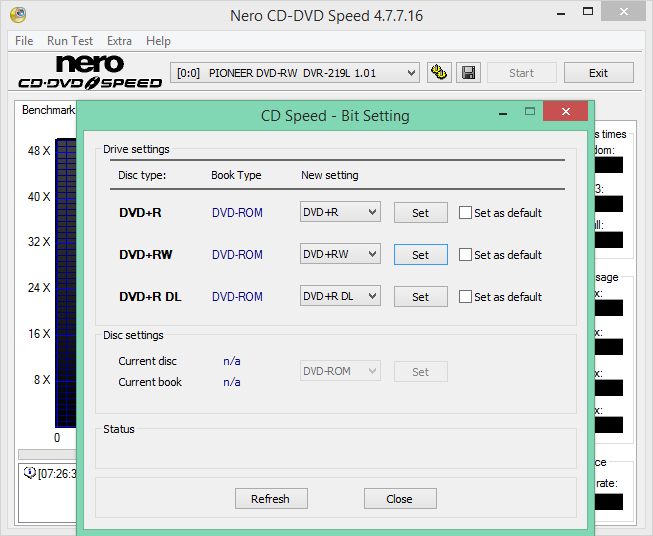This screenshot has height=536, width=653.
Task: Click the benchmark graph area in main window
Action: pyautogui.click(x=66, y=283)
